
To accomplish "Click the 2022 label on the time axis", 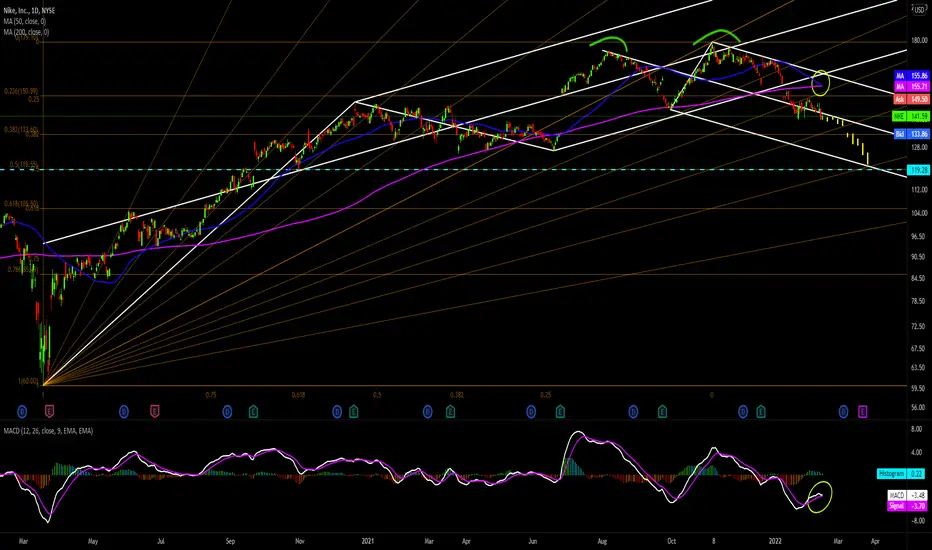I will pyautogui.click(x=775, y=542).
